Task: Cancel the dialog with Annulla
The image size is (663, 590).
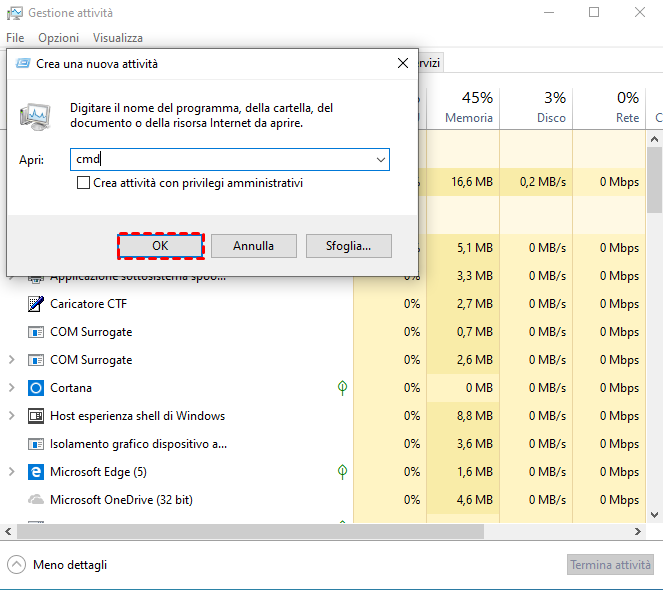Action: 254,246
